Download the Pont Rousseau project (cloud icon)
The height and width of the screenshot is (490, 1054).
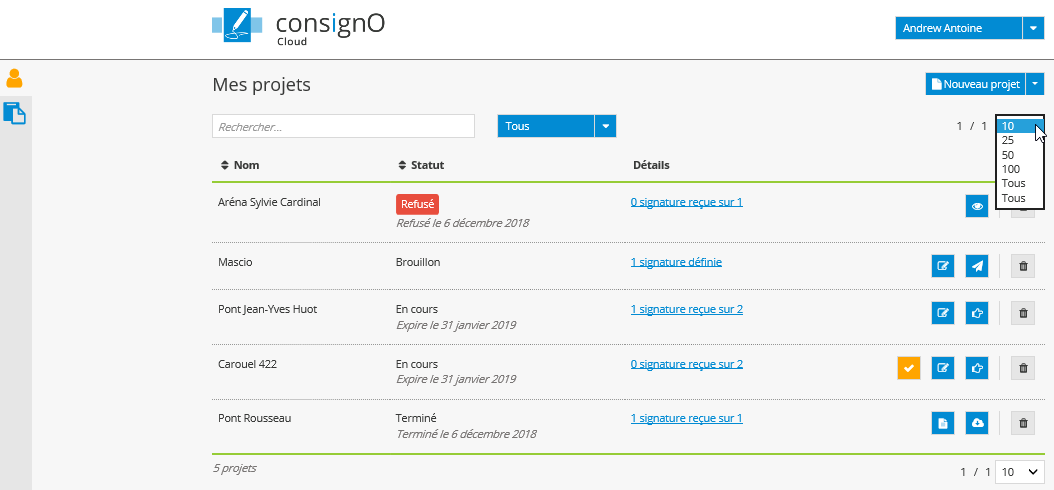(x=977, y=423)
